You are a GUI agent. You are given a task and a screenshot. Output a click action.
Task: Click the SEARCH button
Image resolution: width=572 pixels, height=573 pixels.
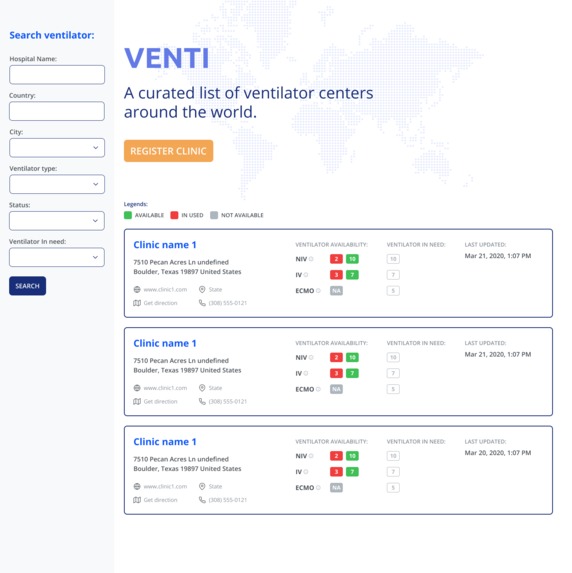pos(27,286)
